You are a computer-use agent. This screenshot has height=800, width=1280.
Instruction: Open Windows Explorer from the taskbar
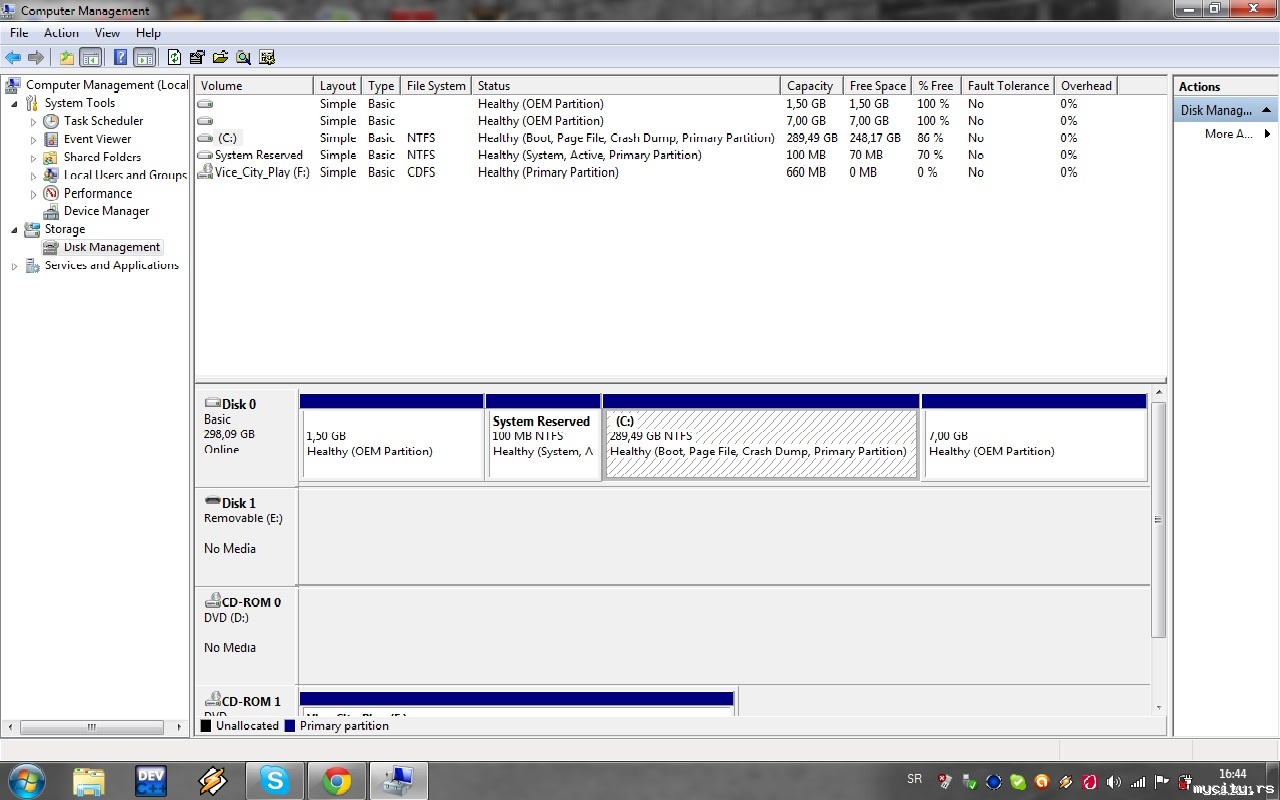point(89,780)
